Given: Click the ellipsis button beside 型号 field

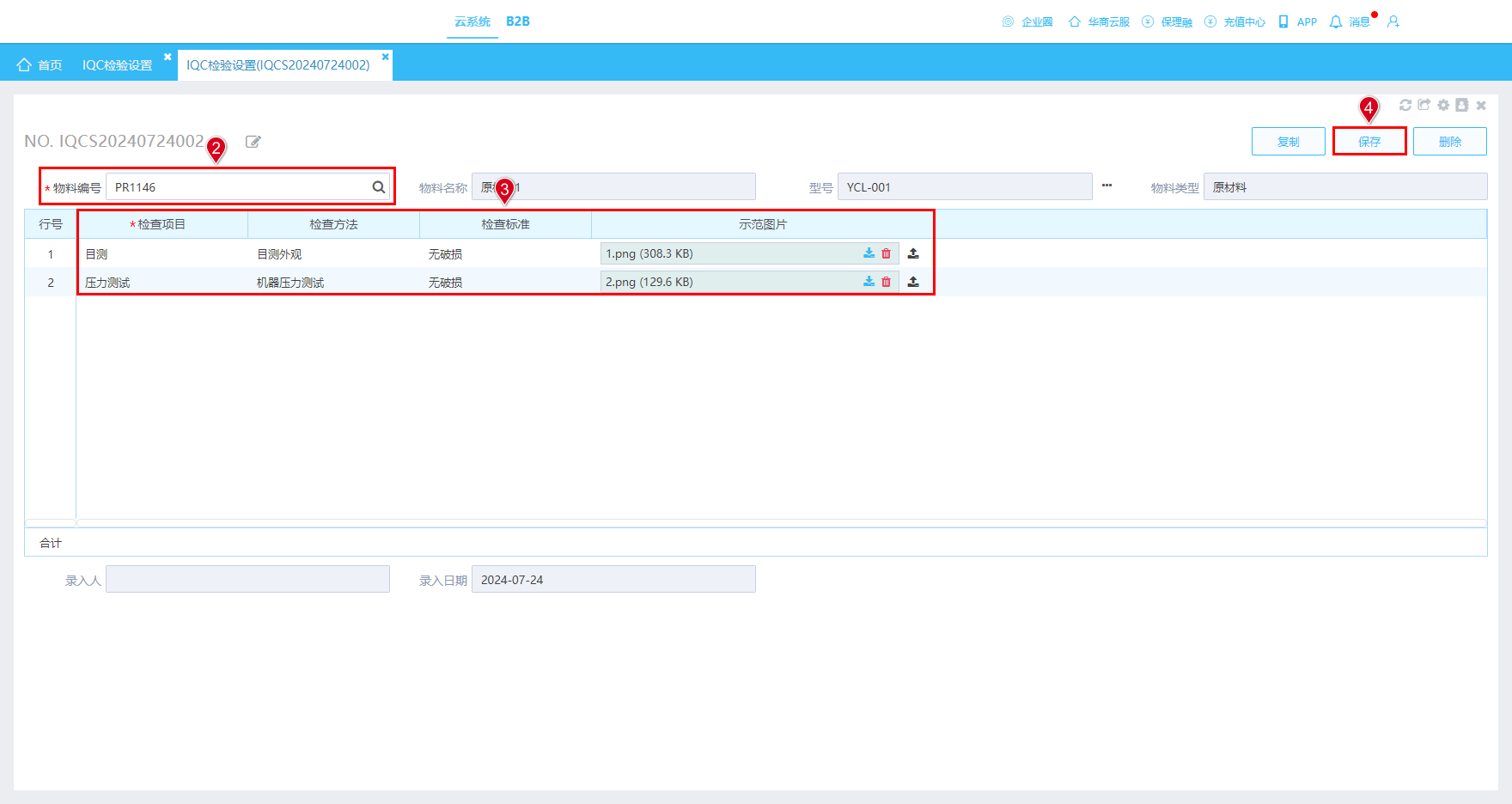Looking at the screenshot, I should click(x=1107, y=186).
